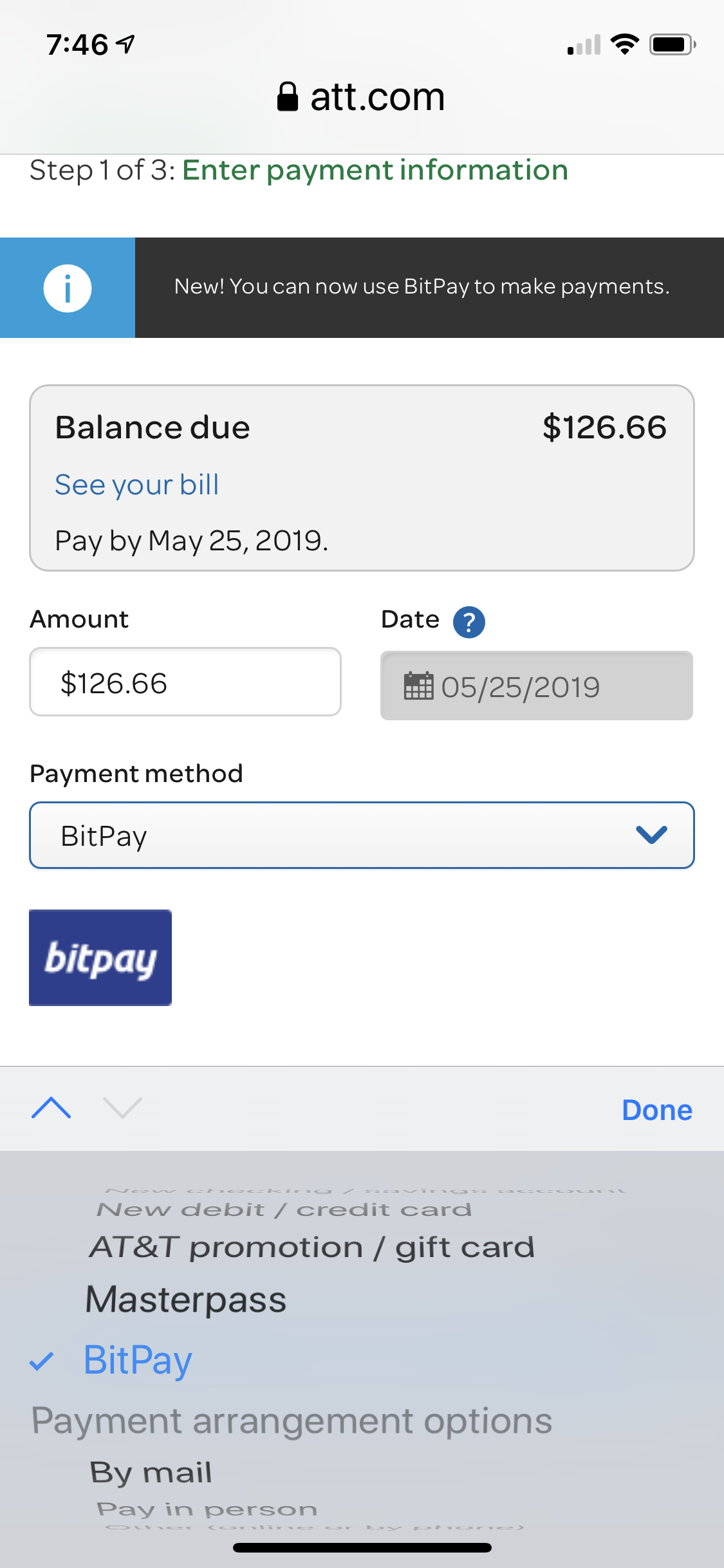Tap the checkmarked BitPay picker option
This screenshot has height=1568, width=724.
click(138, 1360)
